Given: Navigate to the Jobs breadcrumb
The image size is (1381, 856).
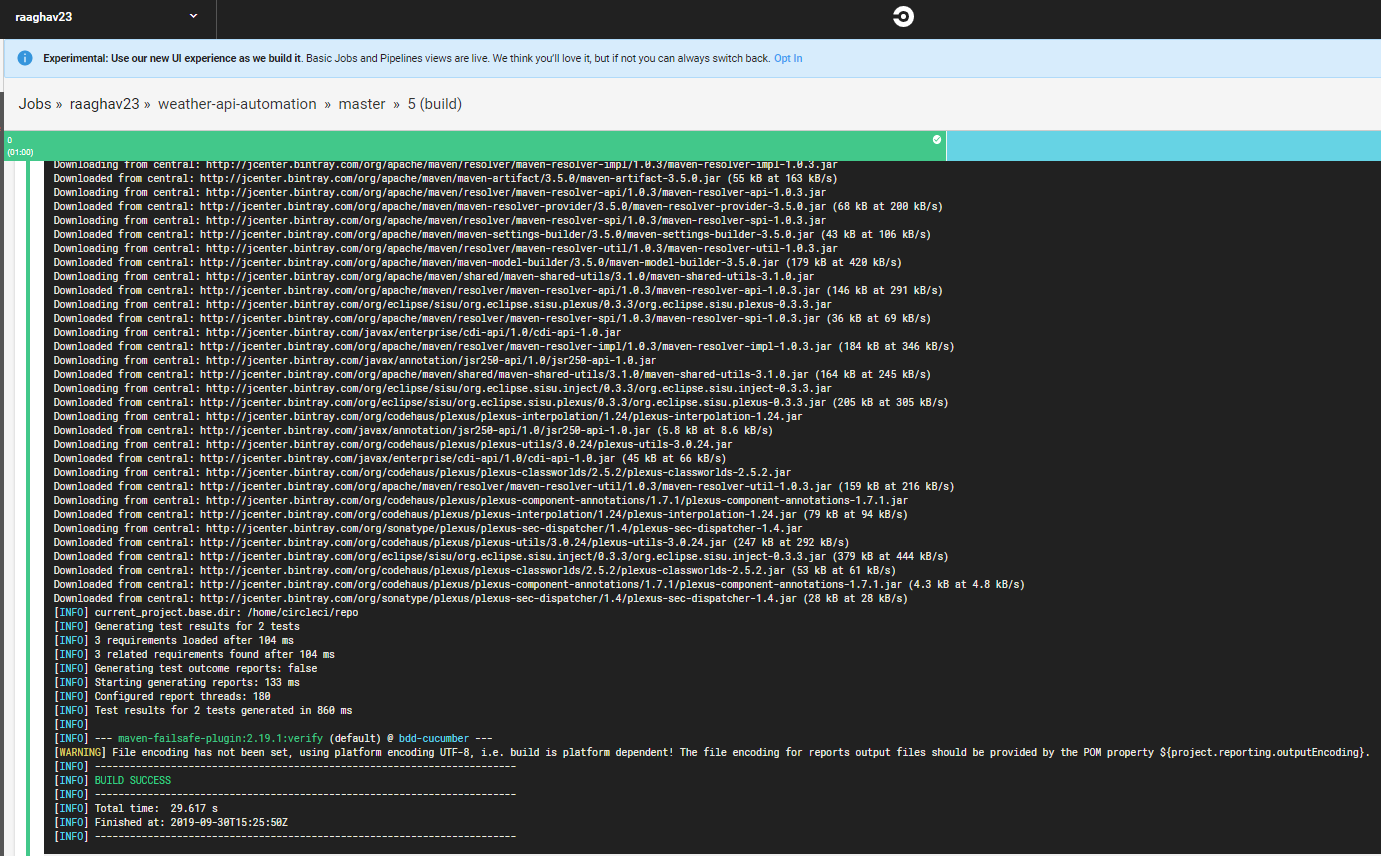Looking at the screenshot, I should [34, 103].
